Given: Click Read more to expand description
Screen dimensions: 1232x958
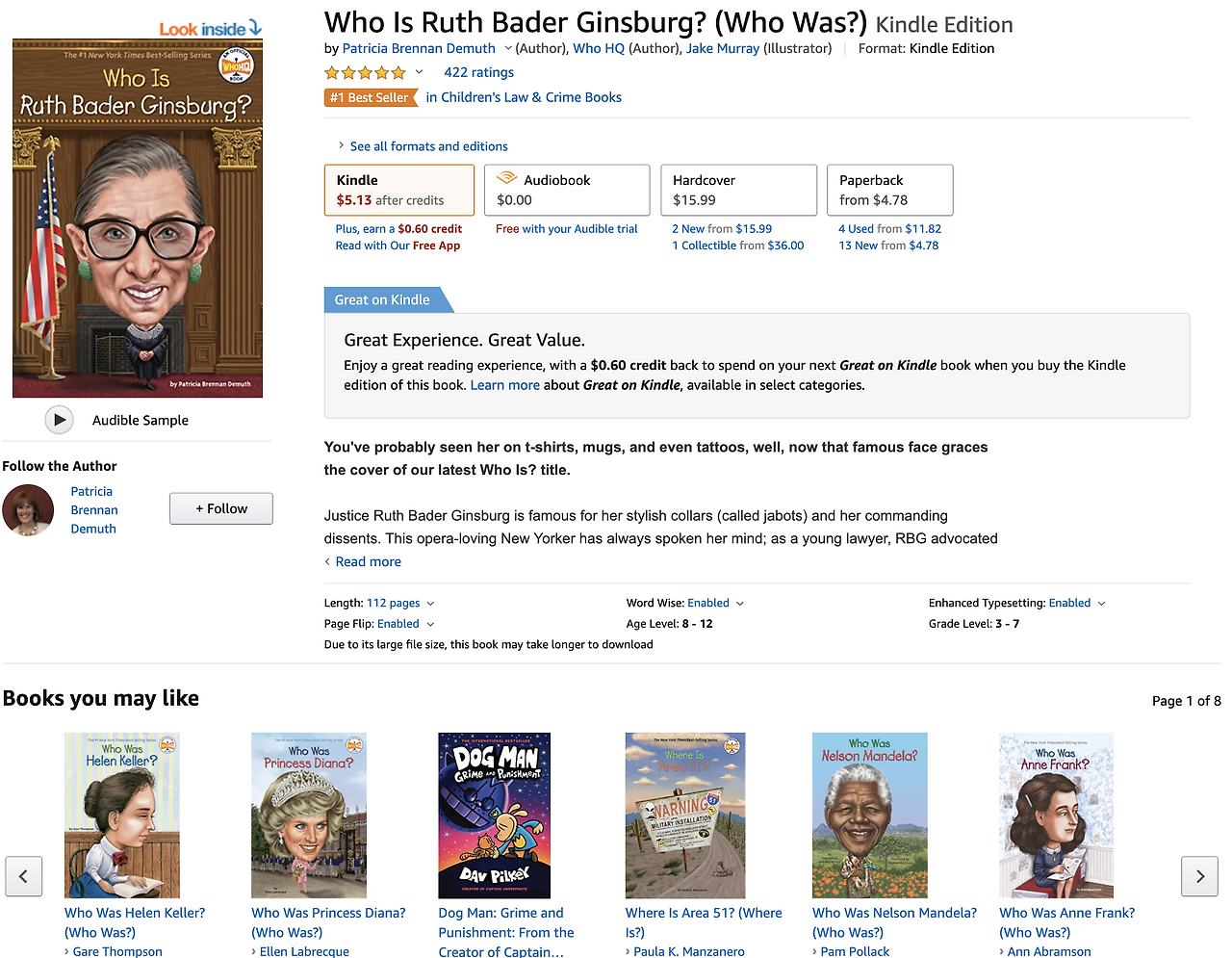Looking at the screenshot, I should click(368, 561).
